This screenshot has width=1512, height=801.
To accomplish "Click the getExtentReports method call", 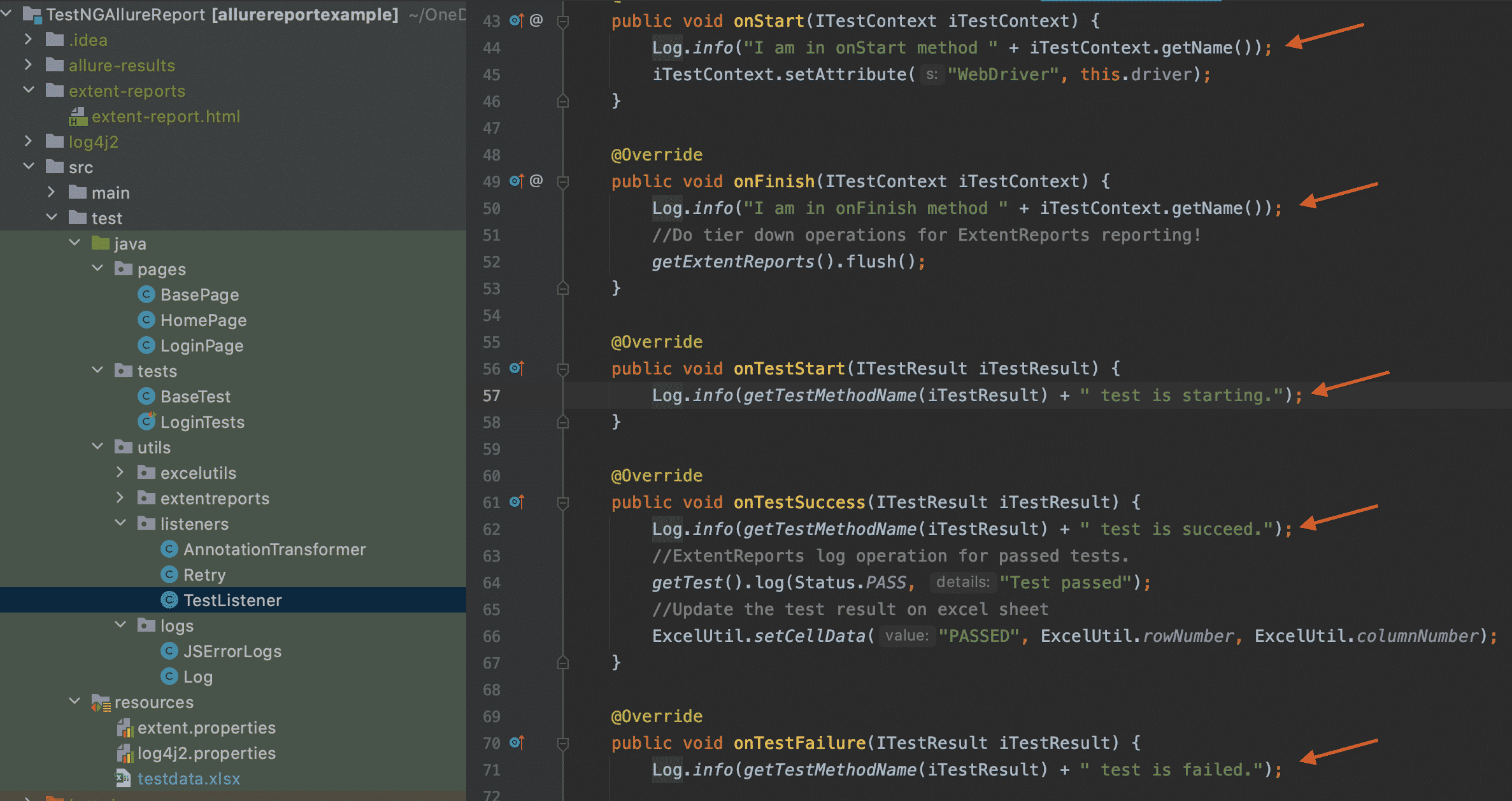I will tap(732, 262).
